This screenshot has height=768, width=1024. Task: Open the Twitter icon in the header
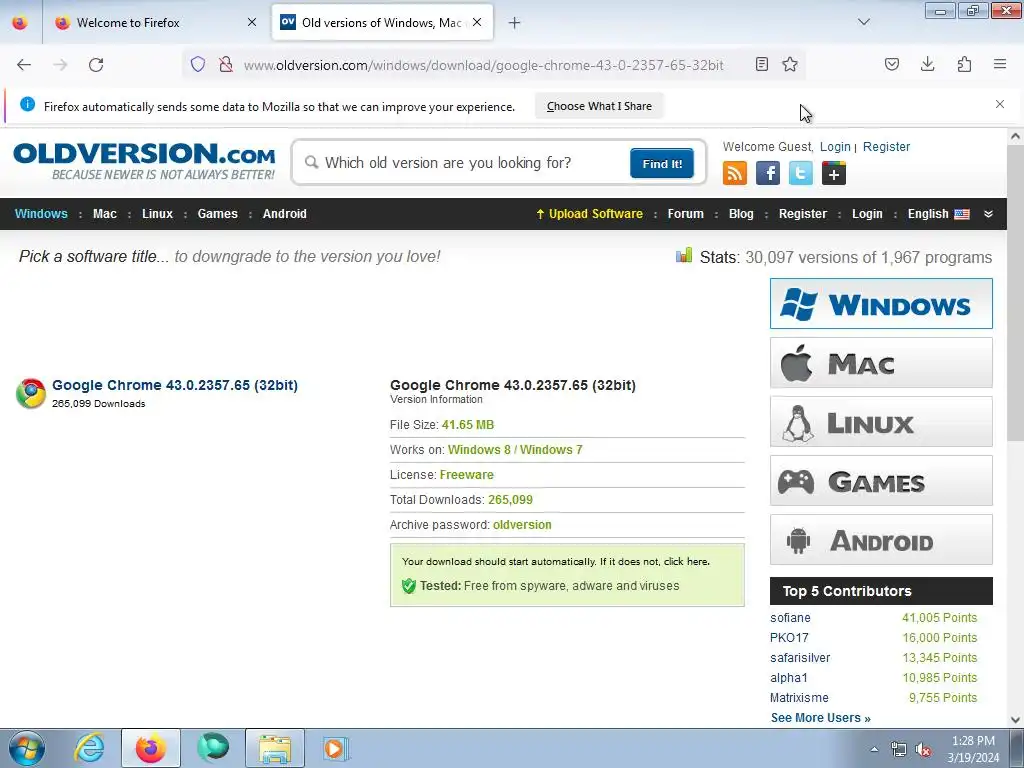801,174
